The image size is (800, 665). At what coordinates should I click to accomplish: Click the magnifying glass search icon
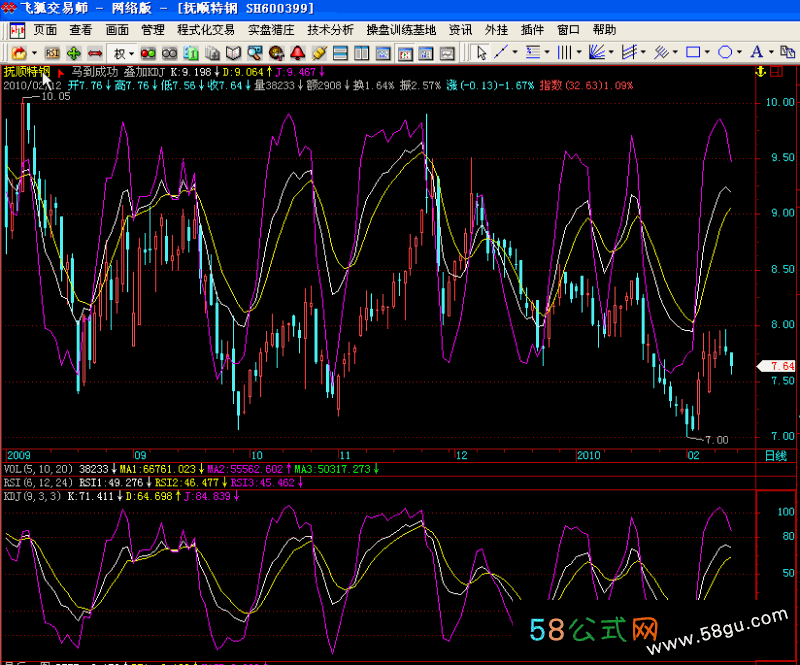[255, 53]
